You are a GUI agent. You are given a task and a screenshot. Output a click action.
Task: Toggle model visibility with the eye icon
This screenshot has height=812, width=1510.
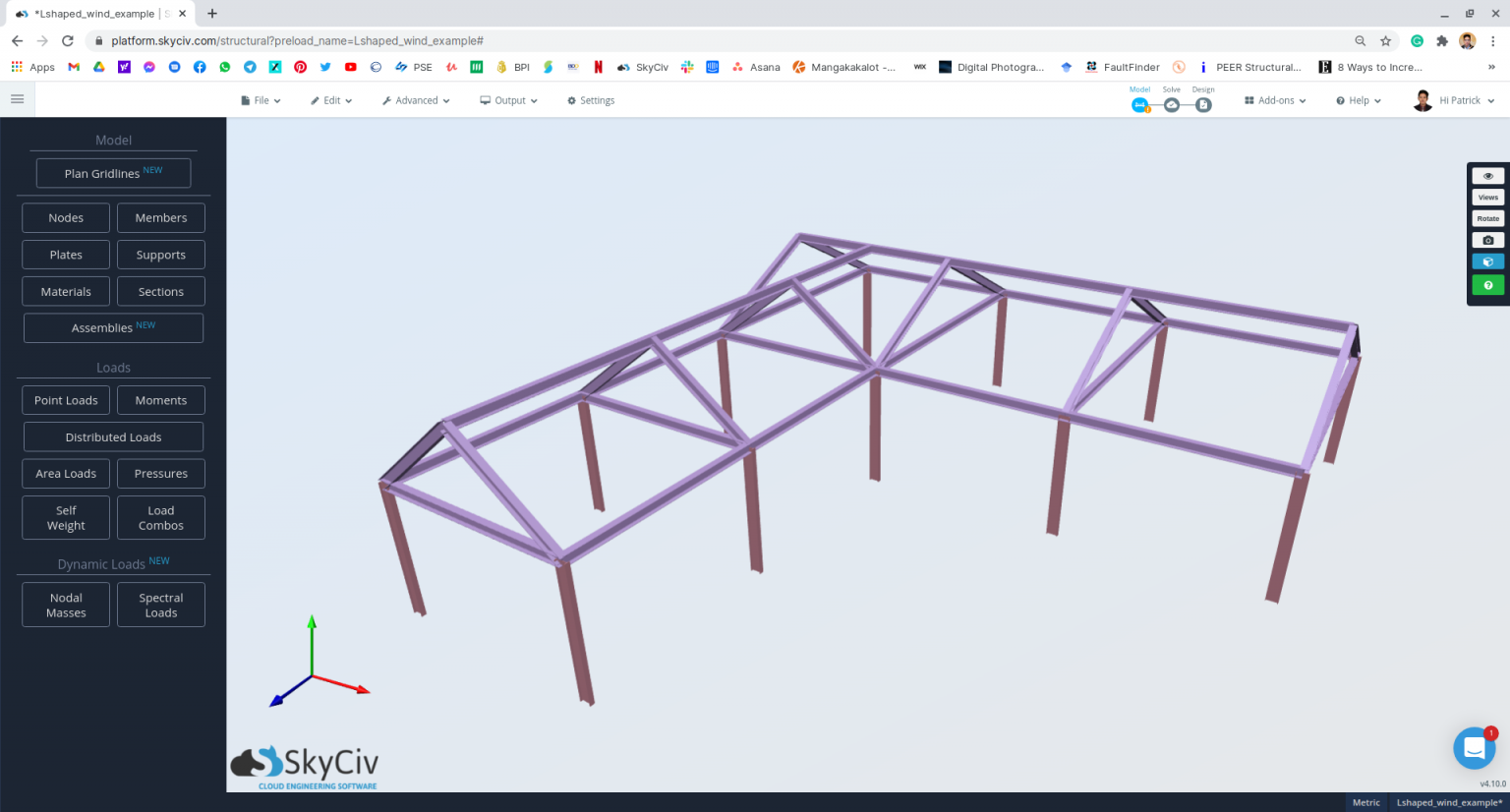pos(1487,175)
